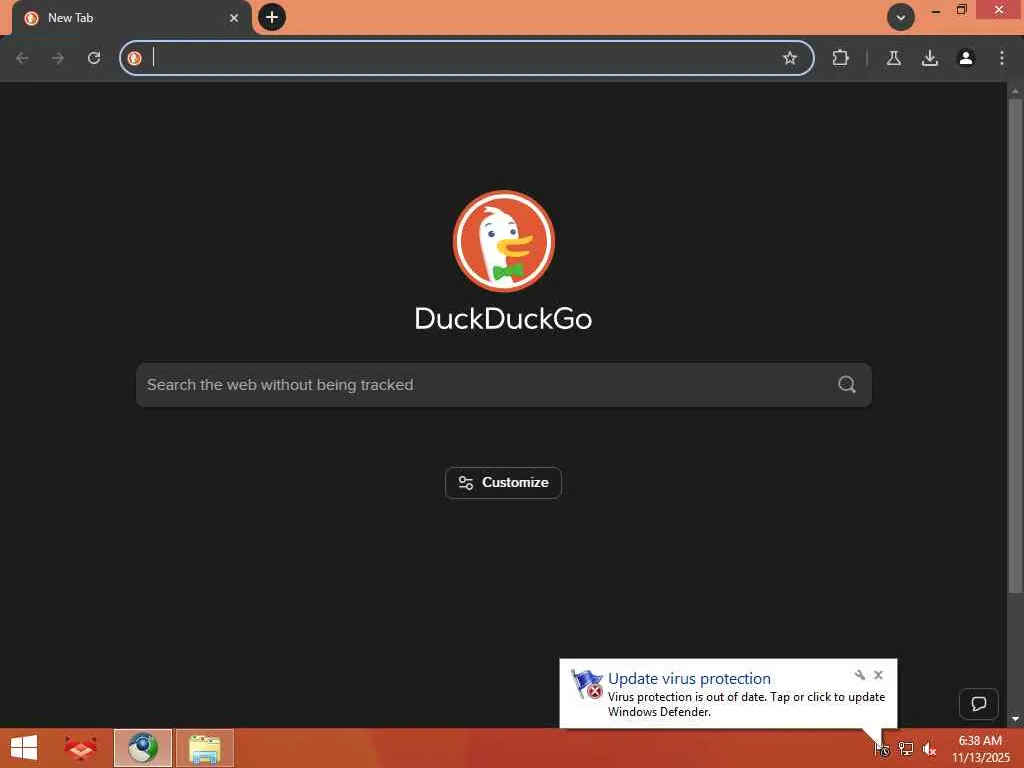The width and height of the screenshot is (1024, 768).
Task: Open Action Center flag in system tray
Action: [x=882, y=748]
